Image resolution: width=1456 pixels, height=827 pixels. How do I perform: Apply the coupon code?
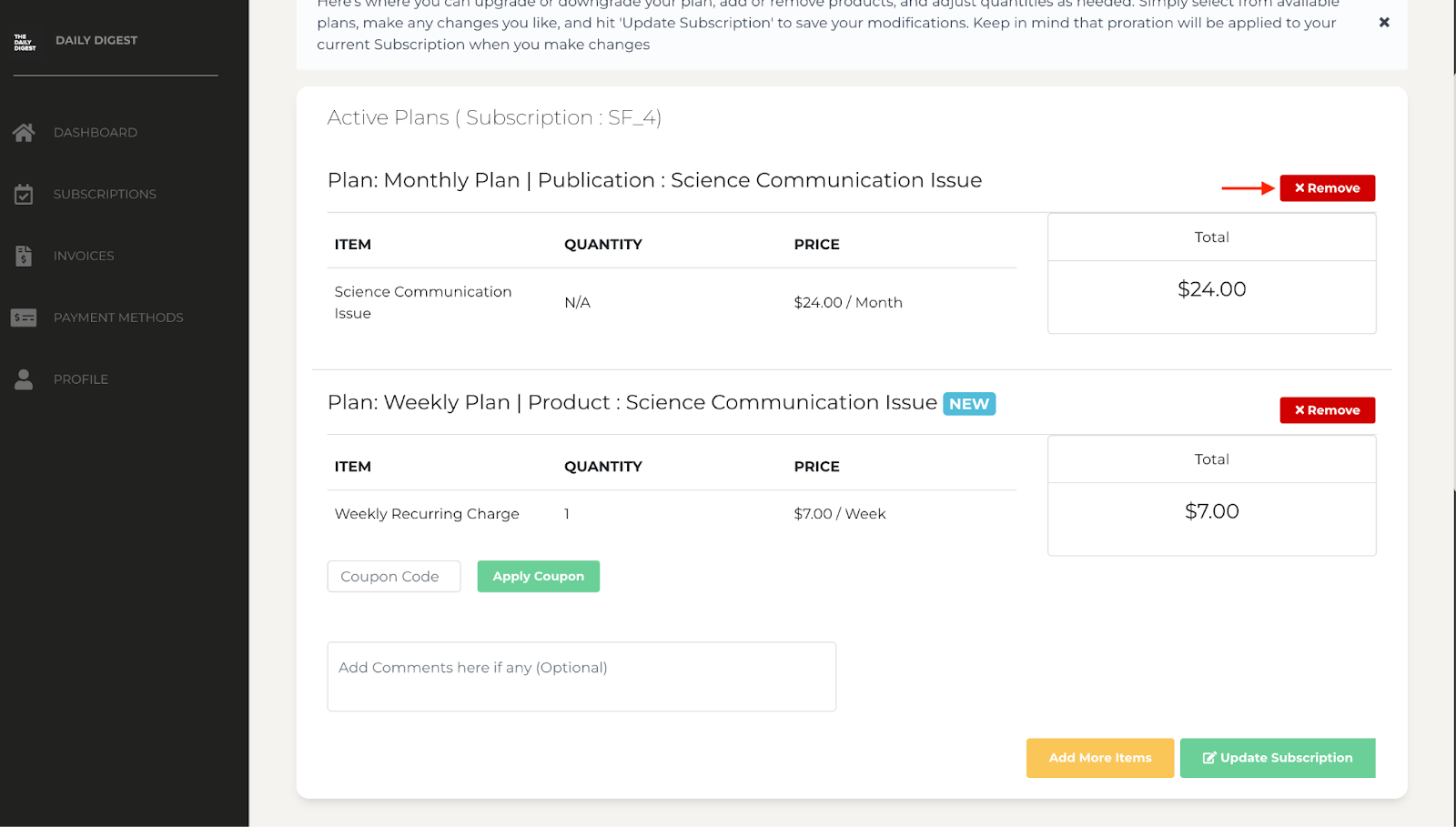[538, 576]
